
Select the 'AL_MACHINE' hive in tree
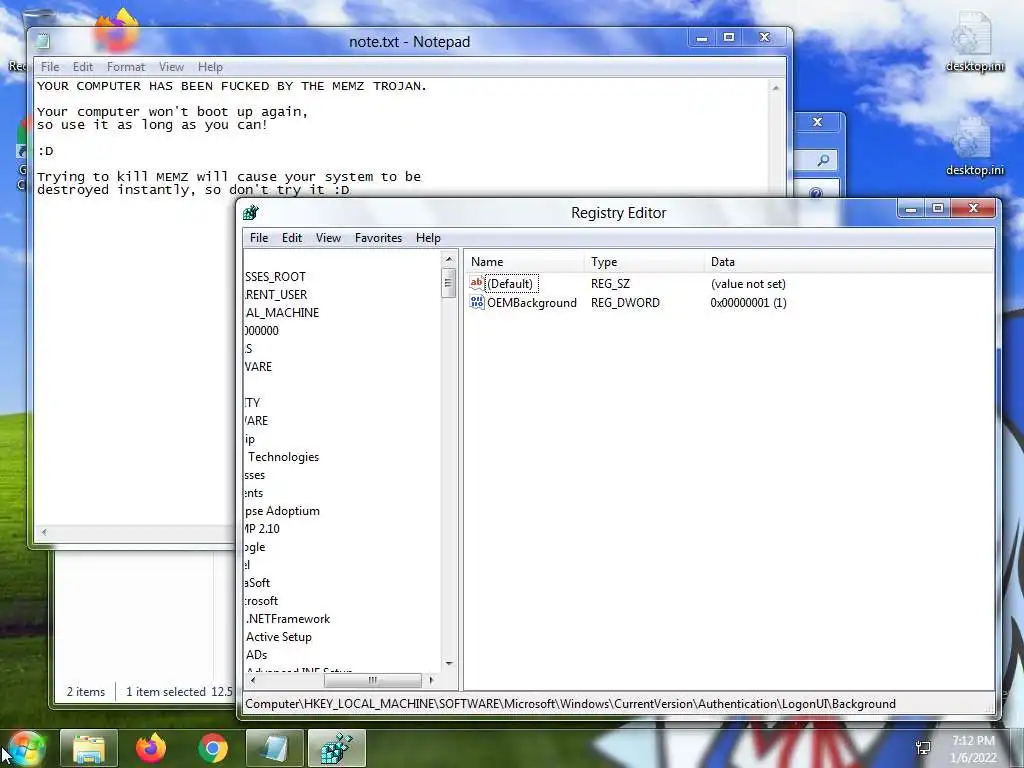pos(282,312)
